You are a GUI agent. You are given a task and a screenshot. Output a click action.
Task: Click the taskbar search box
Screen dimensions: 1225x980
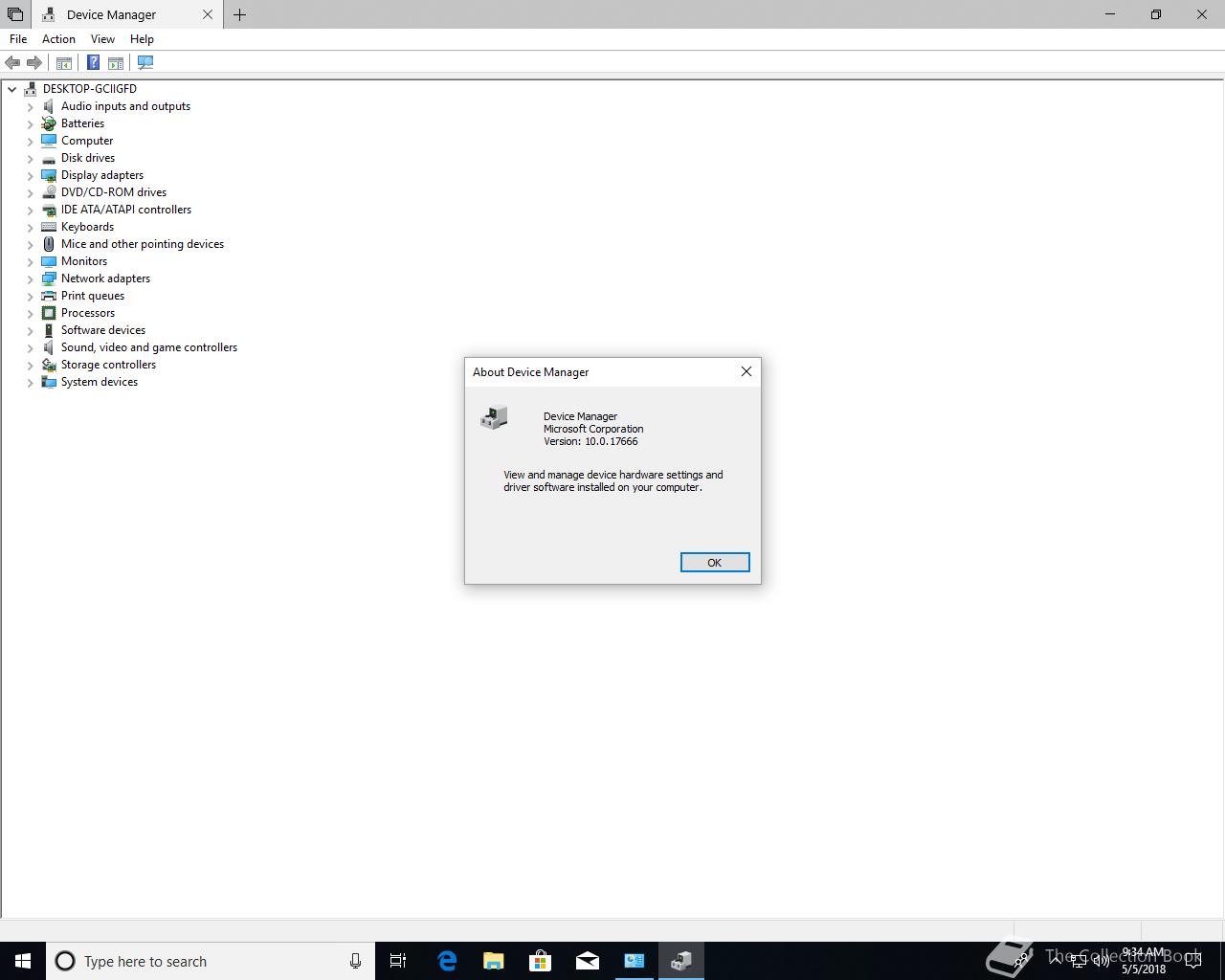pos(211,961)
